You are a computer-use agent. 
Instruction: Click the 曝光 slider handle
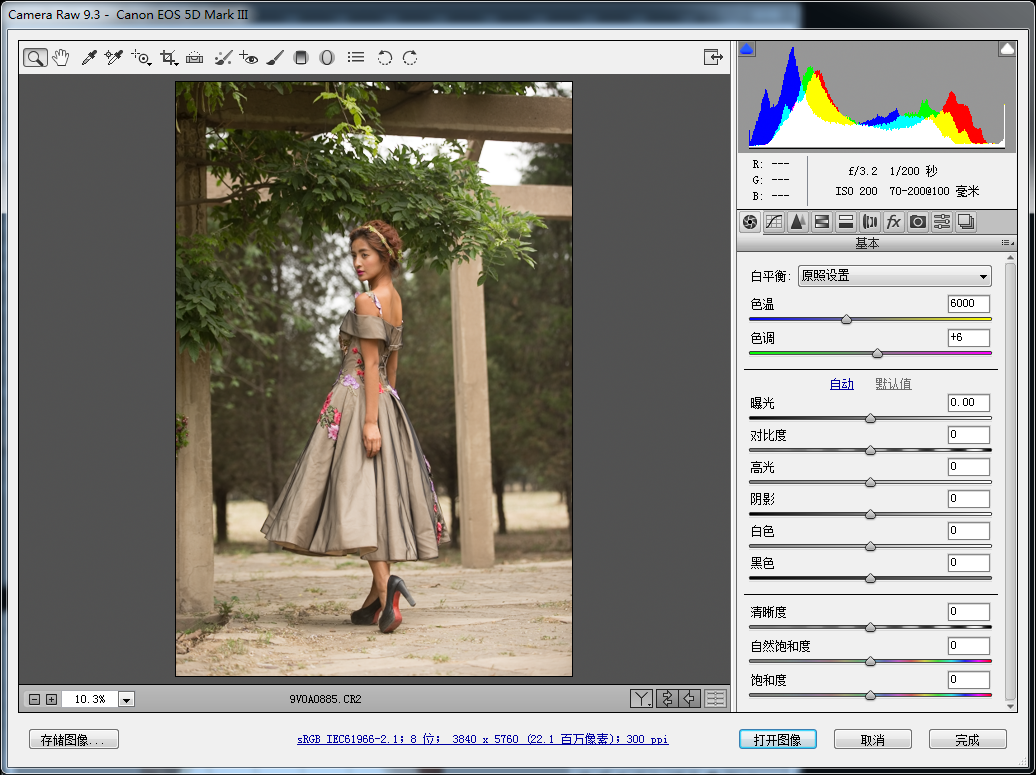(x=870, y=418)
